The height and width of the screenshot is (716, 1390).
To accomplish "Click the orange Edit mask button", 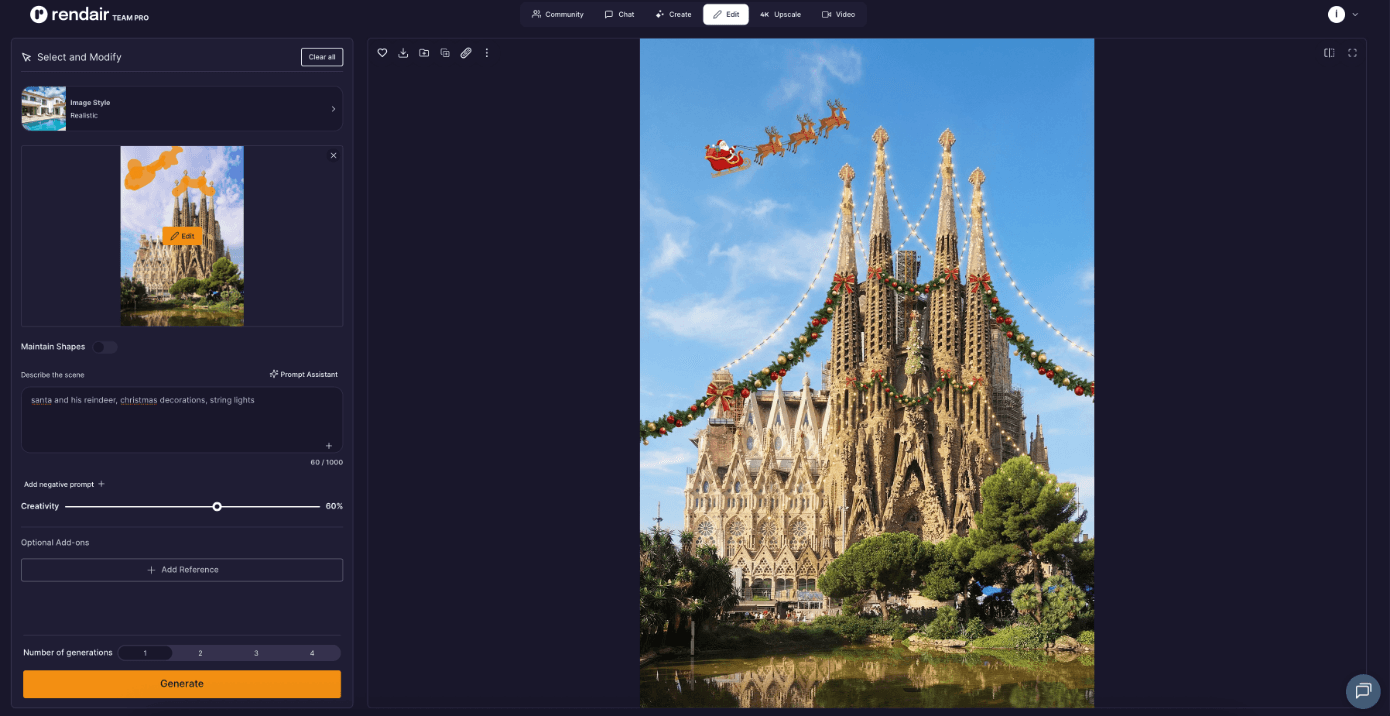I will (x=182, y=236).
